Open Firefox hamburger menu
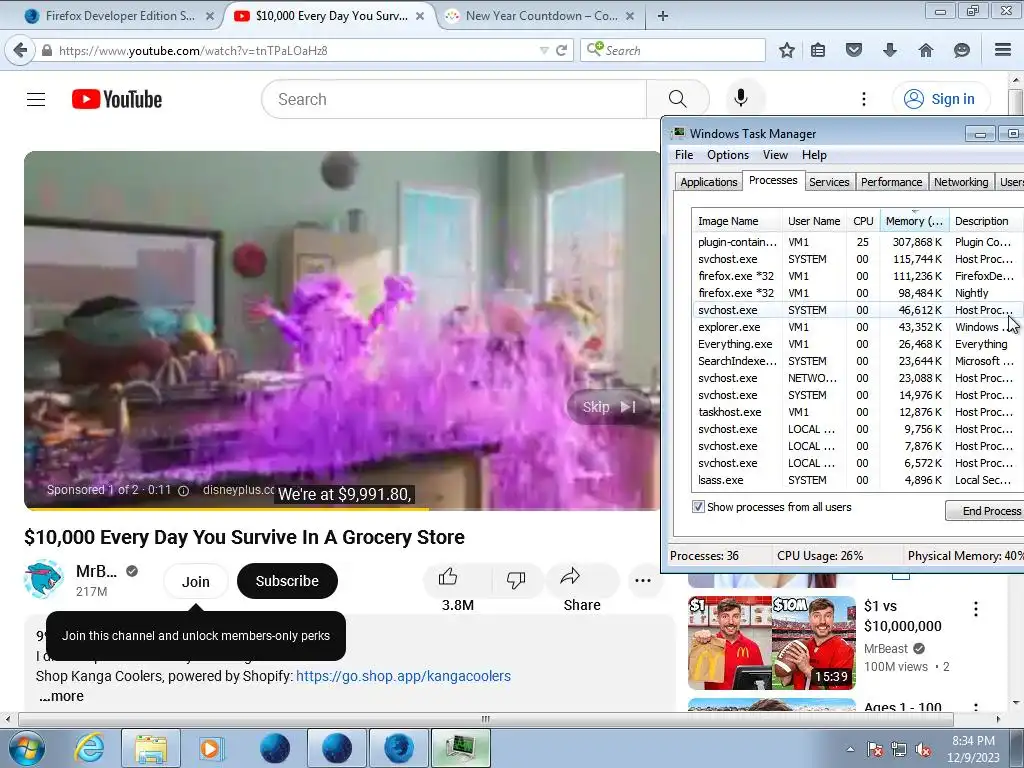 (x=1003, y=50)
